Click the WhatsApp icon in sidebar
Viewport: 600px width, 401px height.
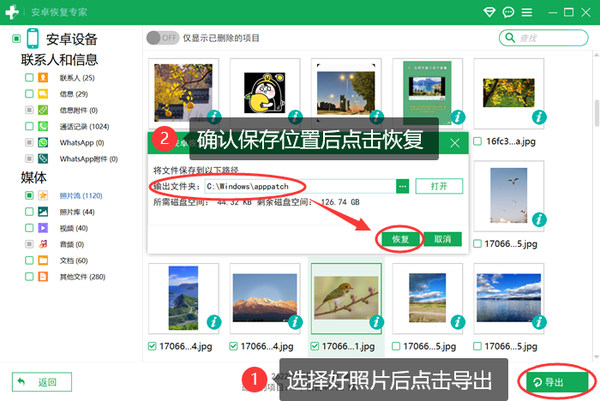click(x=43, y=143)
